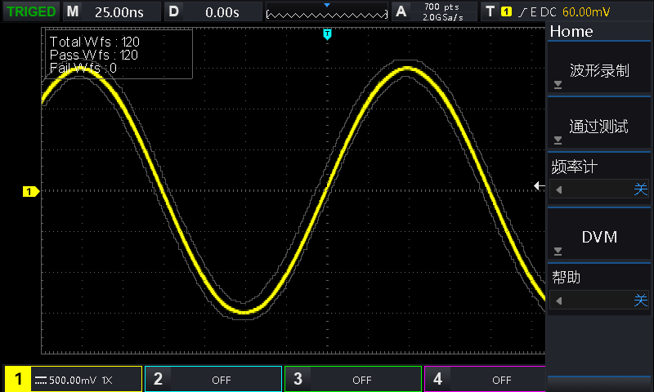The width and height of the screenshot is (654, 392).
Task: Select the M timebase icon
Action: click(73, 12)
